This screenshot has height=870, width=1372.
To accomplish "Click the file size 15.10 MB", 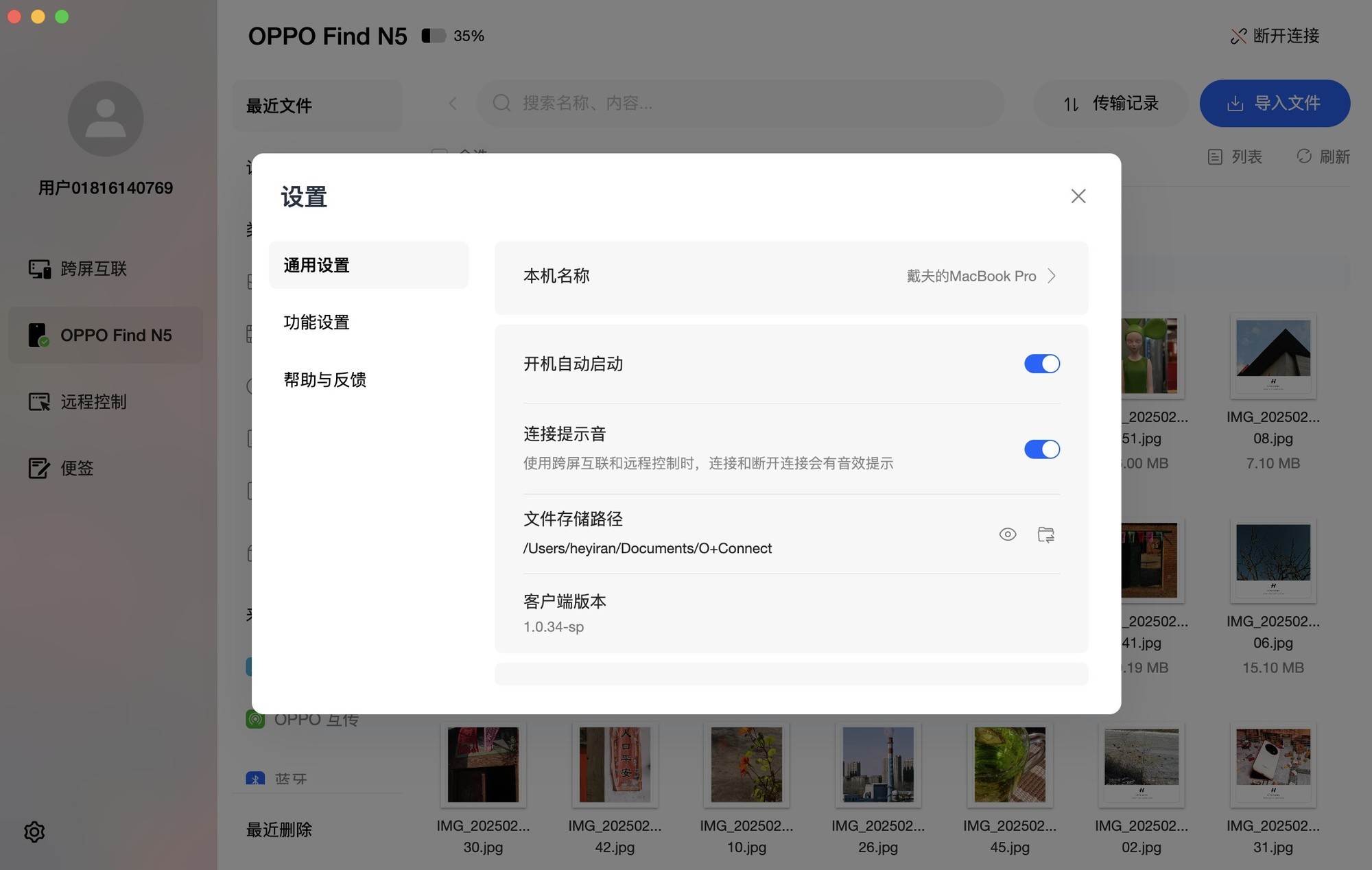I will [x=1273, y=668].
